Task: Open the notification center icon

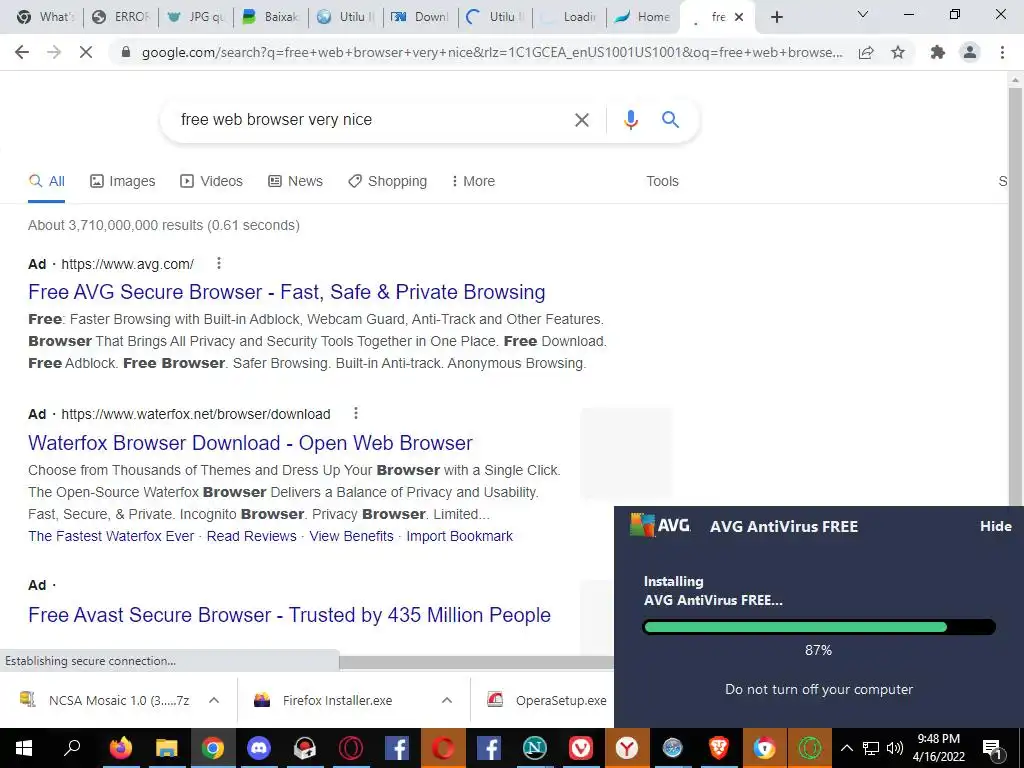Action: click(992, 748)
